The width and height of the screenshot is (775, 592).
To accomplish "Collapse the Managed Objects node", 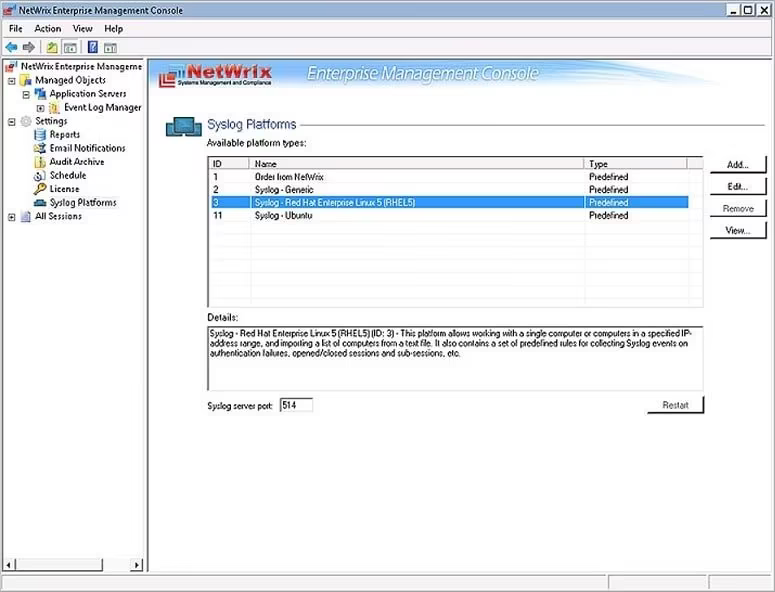I will click(x=12, y=81).
